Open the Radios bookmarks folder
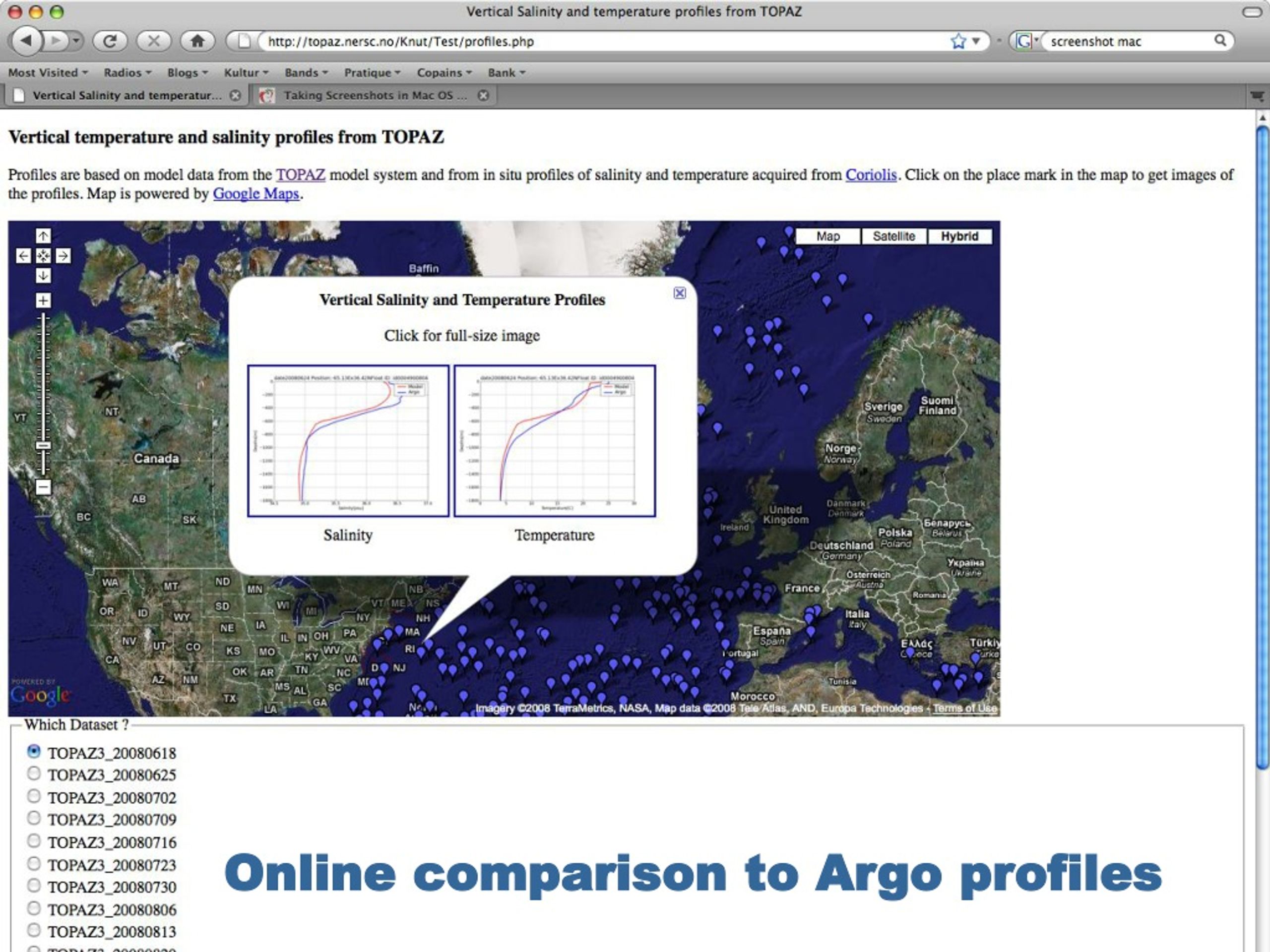Screen dimensions: 1270x952 127,73
